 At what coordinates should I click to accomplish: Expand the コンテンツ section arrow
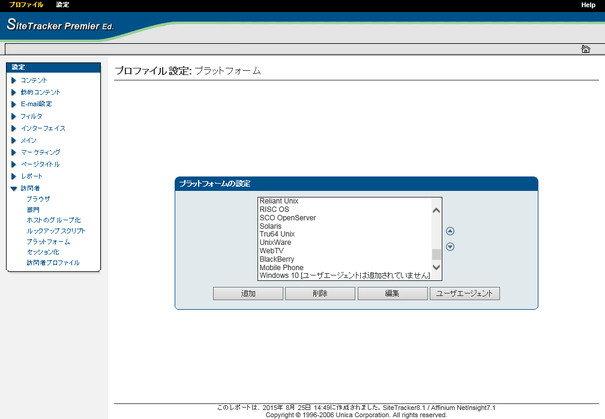(14, 80)
